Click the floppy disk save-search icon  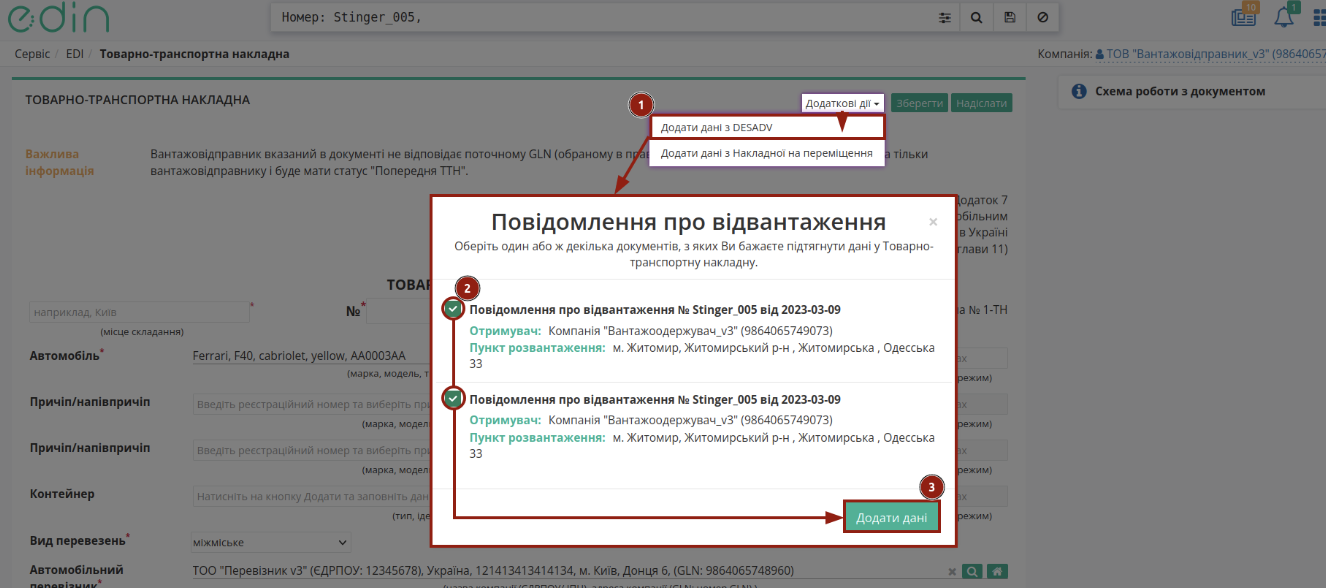[1010, 17]
